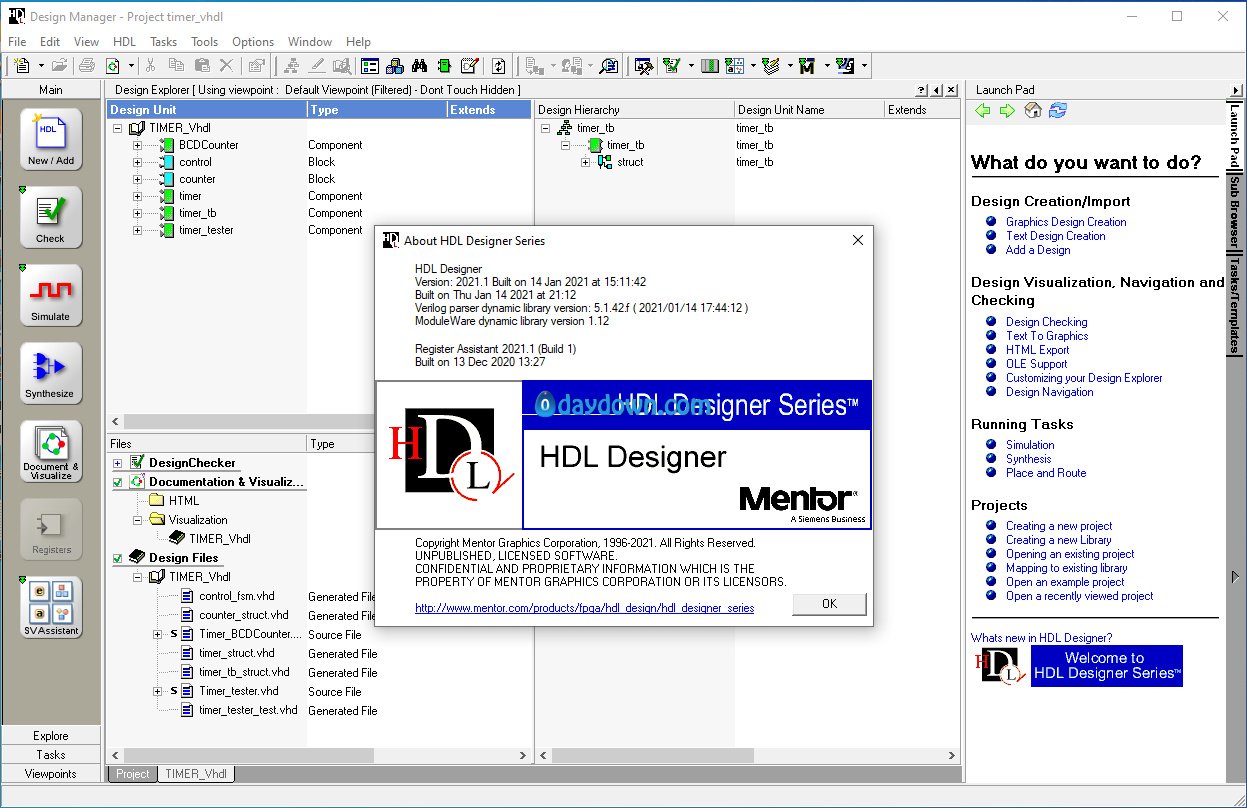The image size is (1247, 808).
Task: Start the Synthesize task shortcut
Action: point(51,373)
